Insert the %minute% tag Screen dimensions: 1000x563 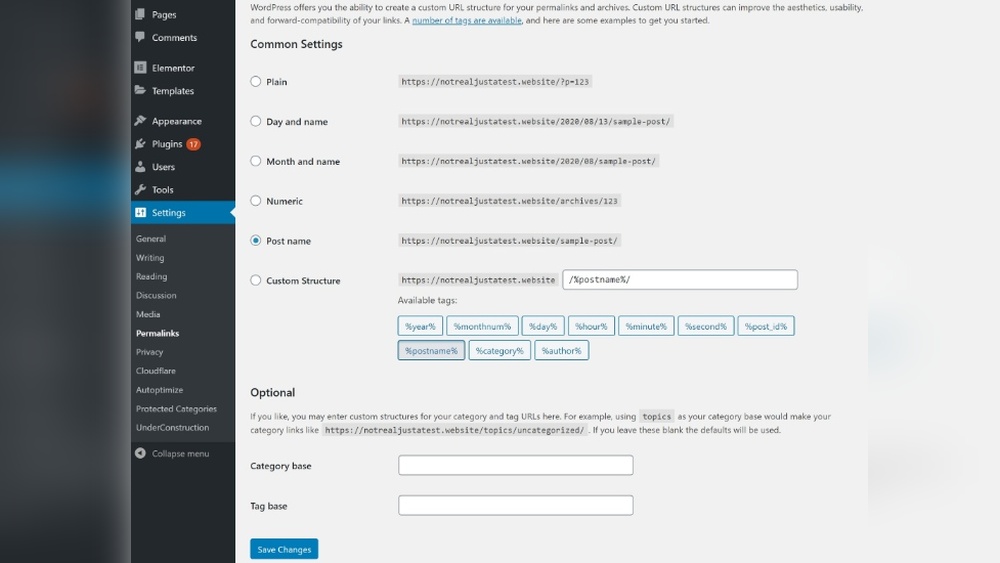click(646, 326)
